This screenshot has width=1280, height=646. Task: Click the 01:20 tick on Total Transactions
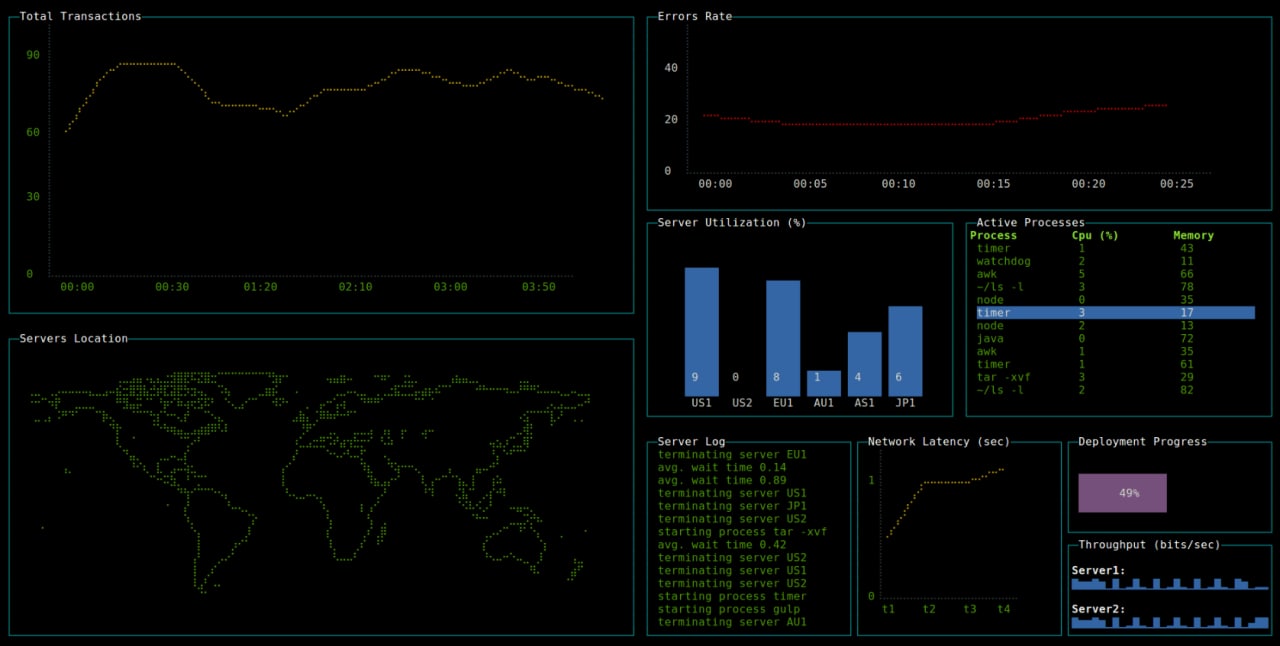pyautogui.click(x=260, y=287)
